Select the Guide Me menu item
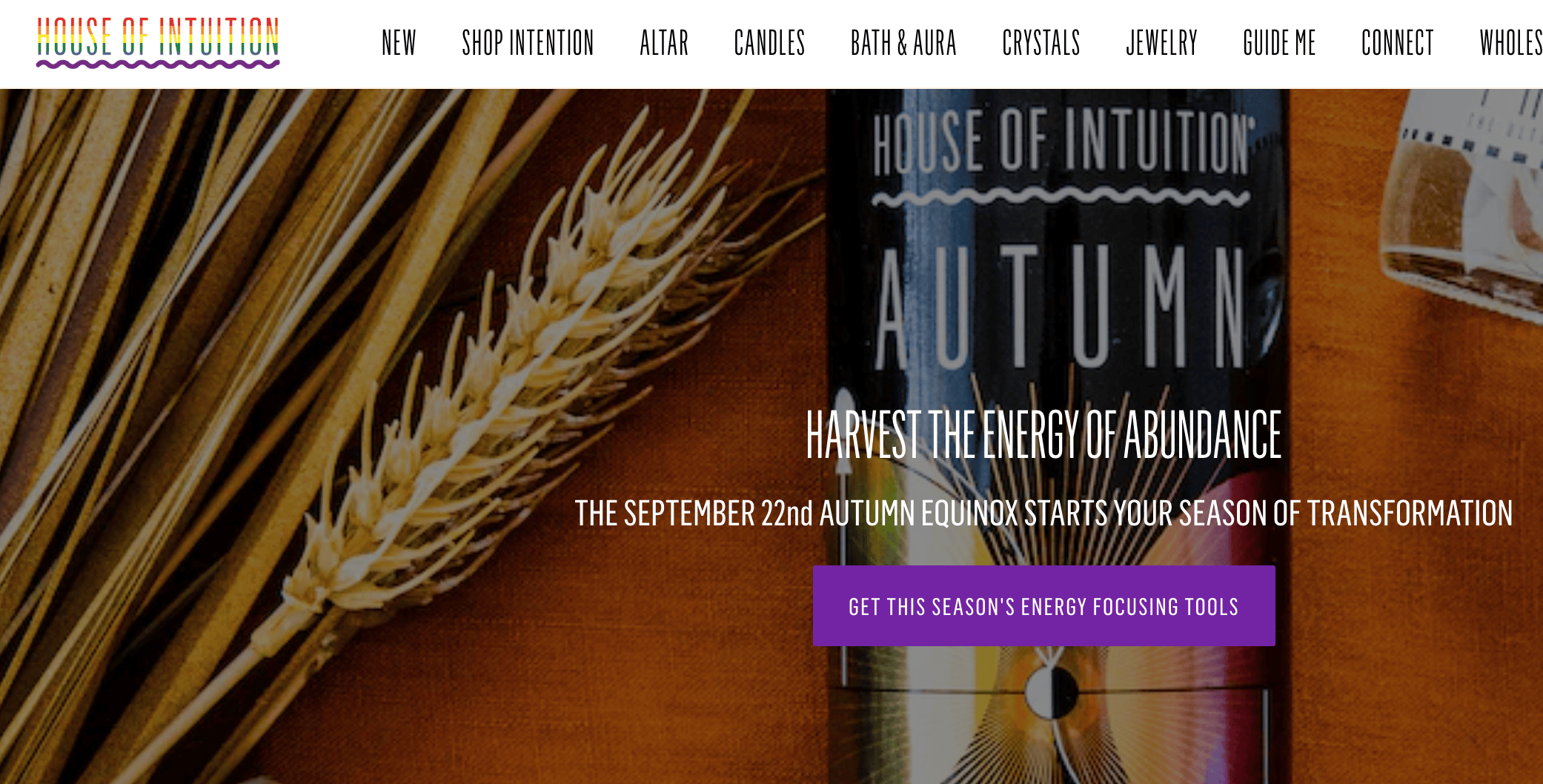The width and height of the screenshot is (1543, 784). (1279, 43)
